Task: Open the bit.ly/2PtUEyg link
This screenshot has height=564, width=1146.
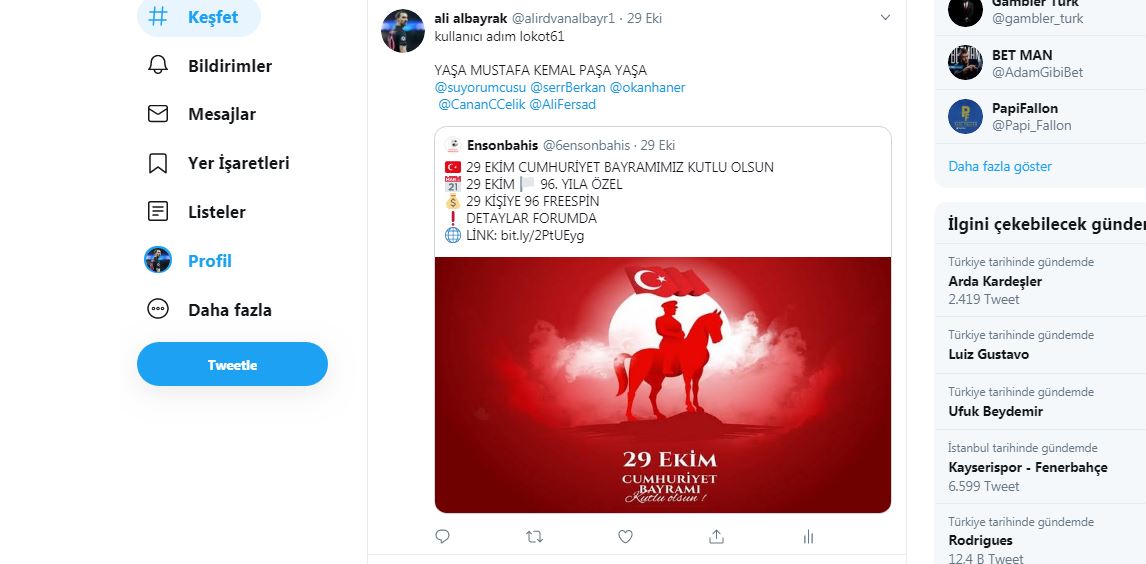Action: pyautogui.click(x=542, y=236)
